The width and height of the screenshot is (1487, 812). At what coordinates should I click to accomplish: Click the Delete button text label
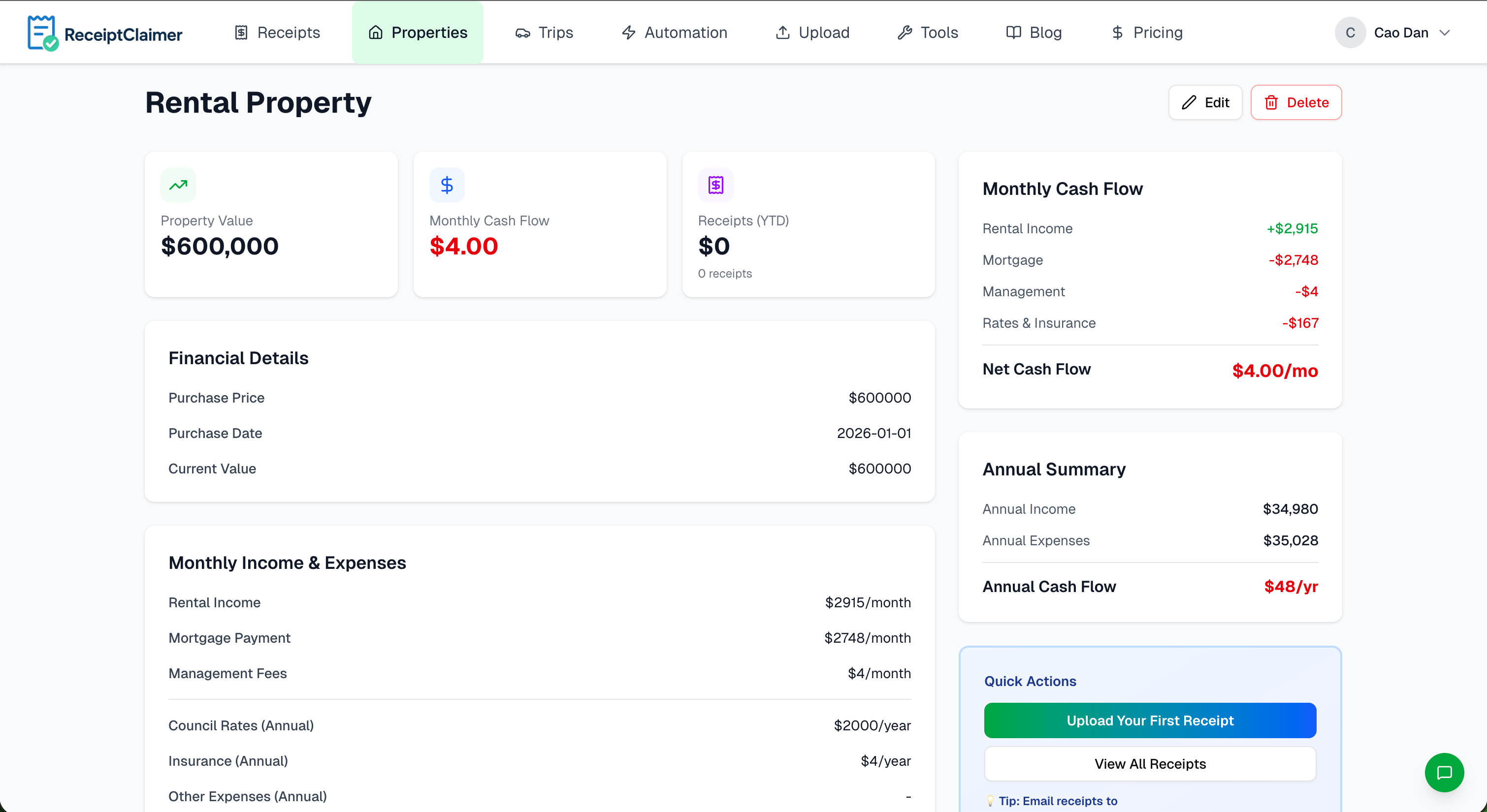coord(1307,103)
